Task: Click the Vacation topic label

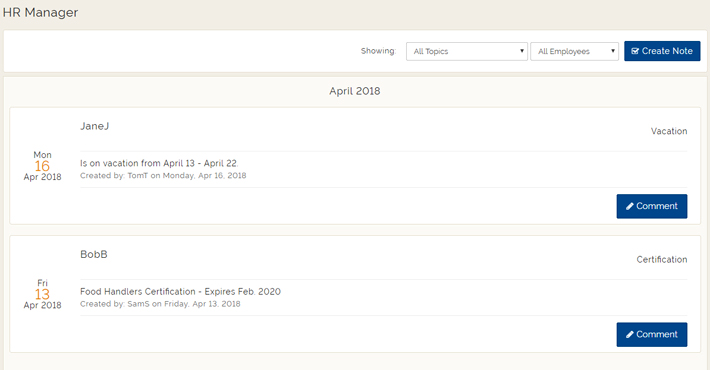Action: click(669, 131)
